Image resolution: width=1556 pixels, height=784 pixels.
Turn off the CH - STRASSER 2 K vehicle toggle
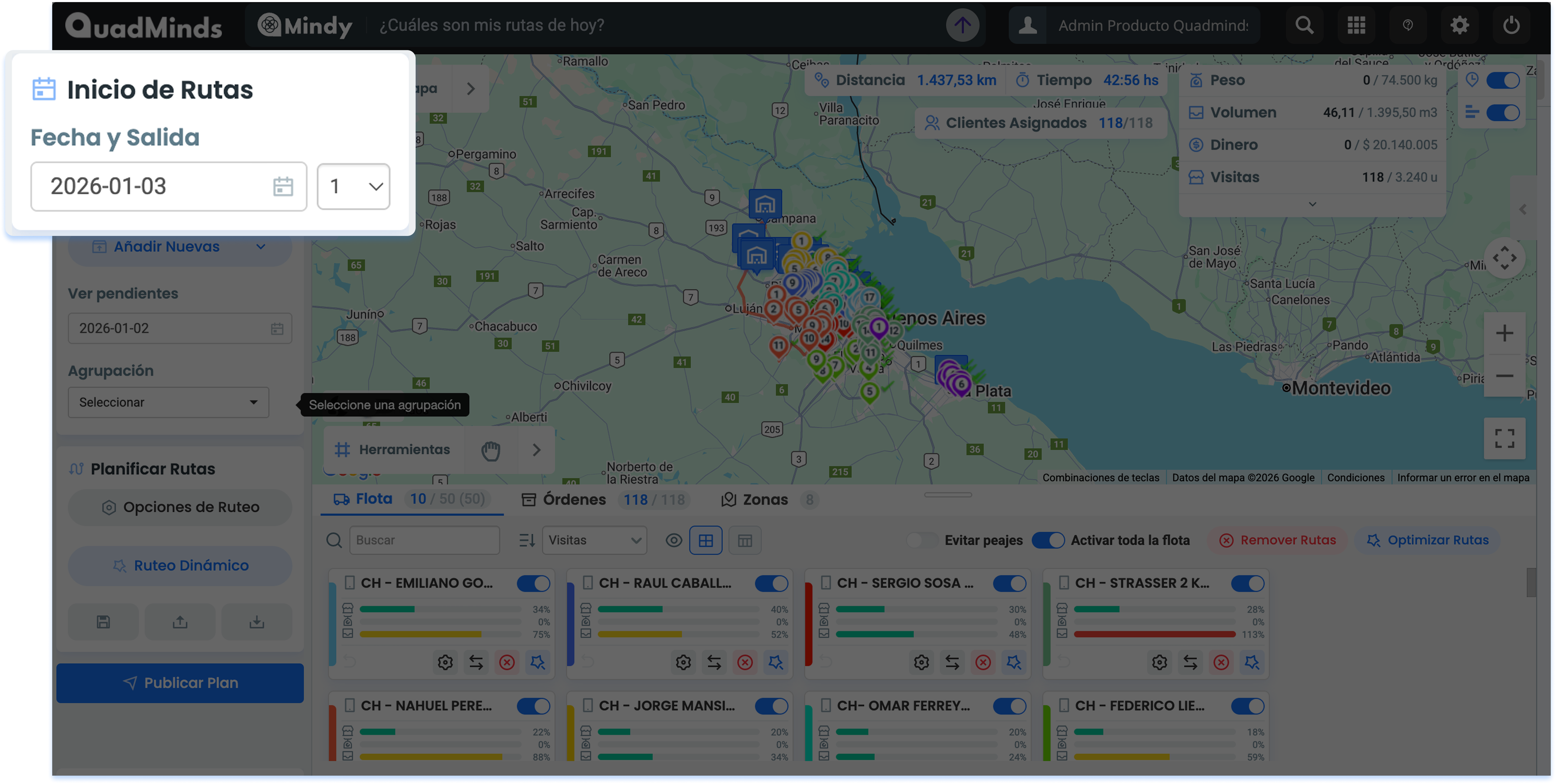point(1247,584)
